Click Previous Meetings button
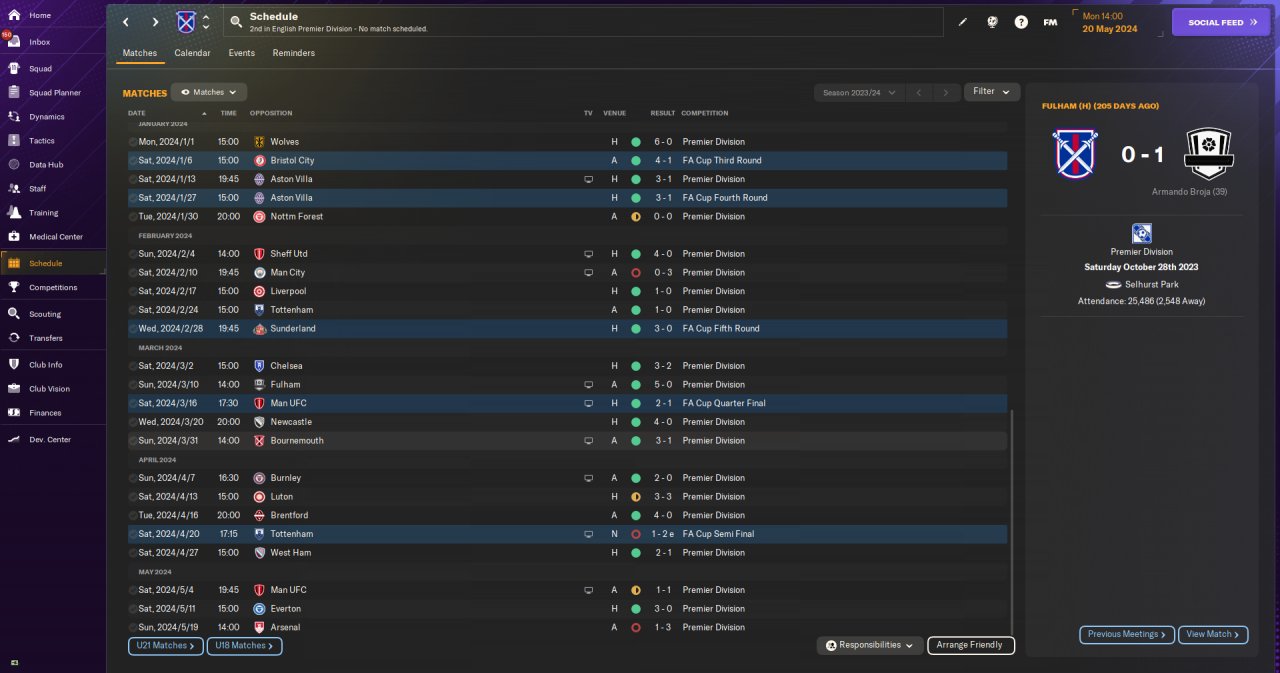The width and height of the screenshot is (1280, 673). [x=1127, y=634]
